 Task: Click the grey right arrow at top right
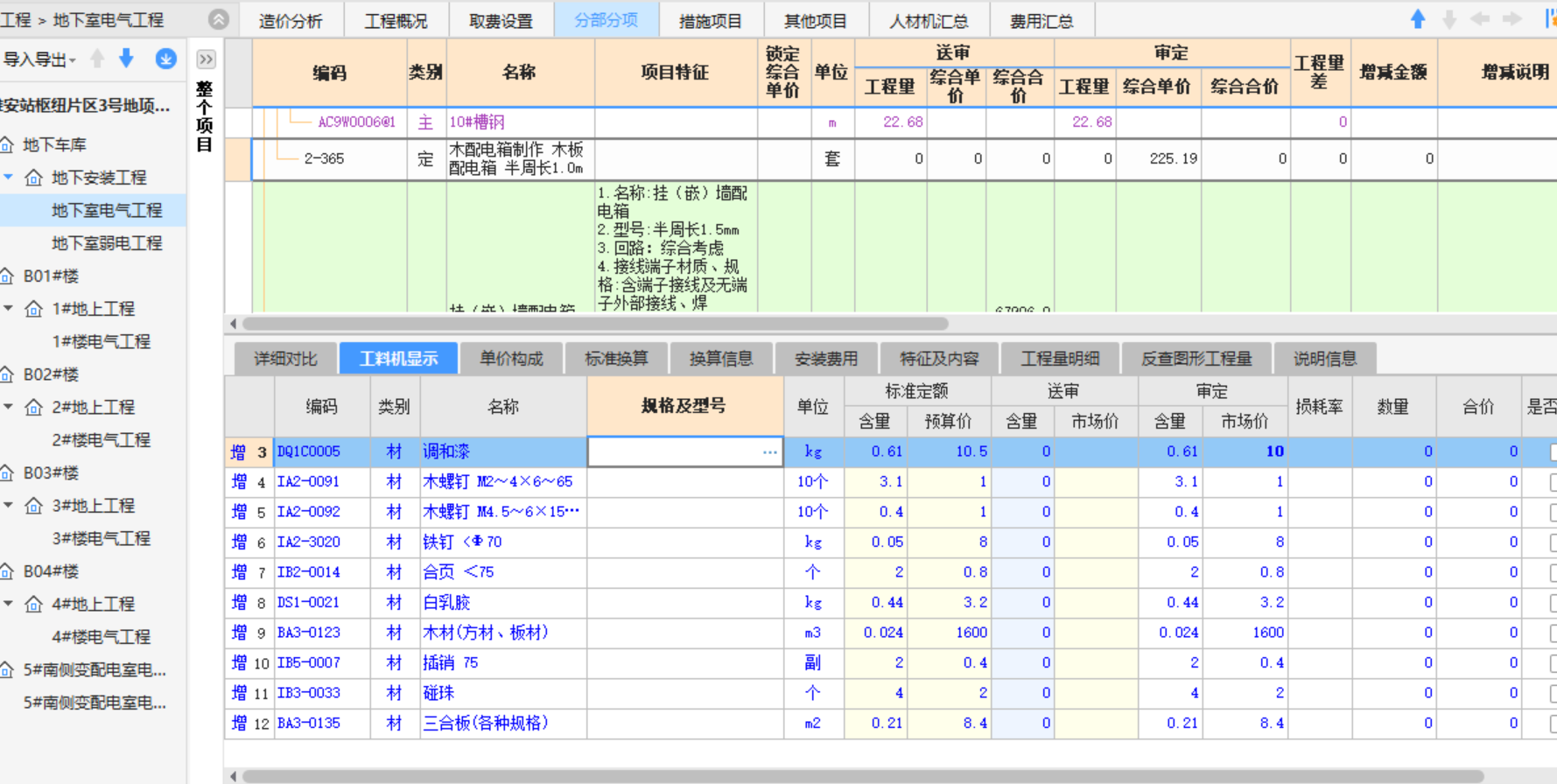pos(1512,19)
